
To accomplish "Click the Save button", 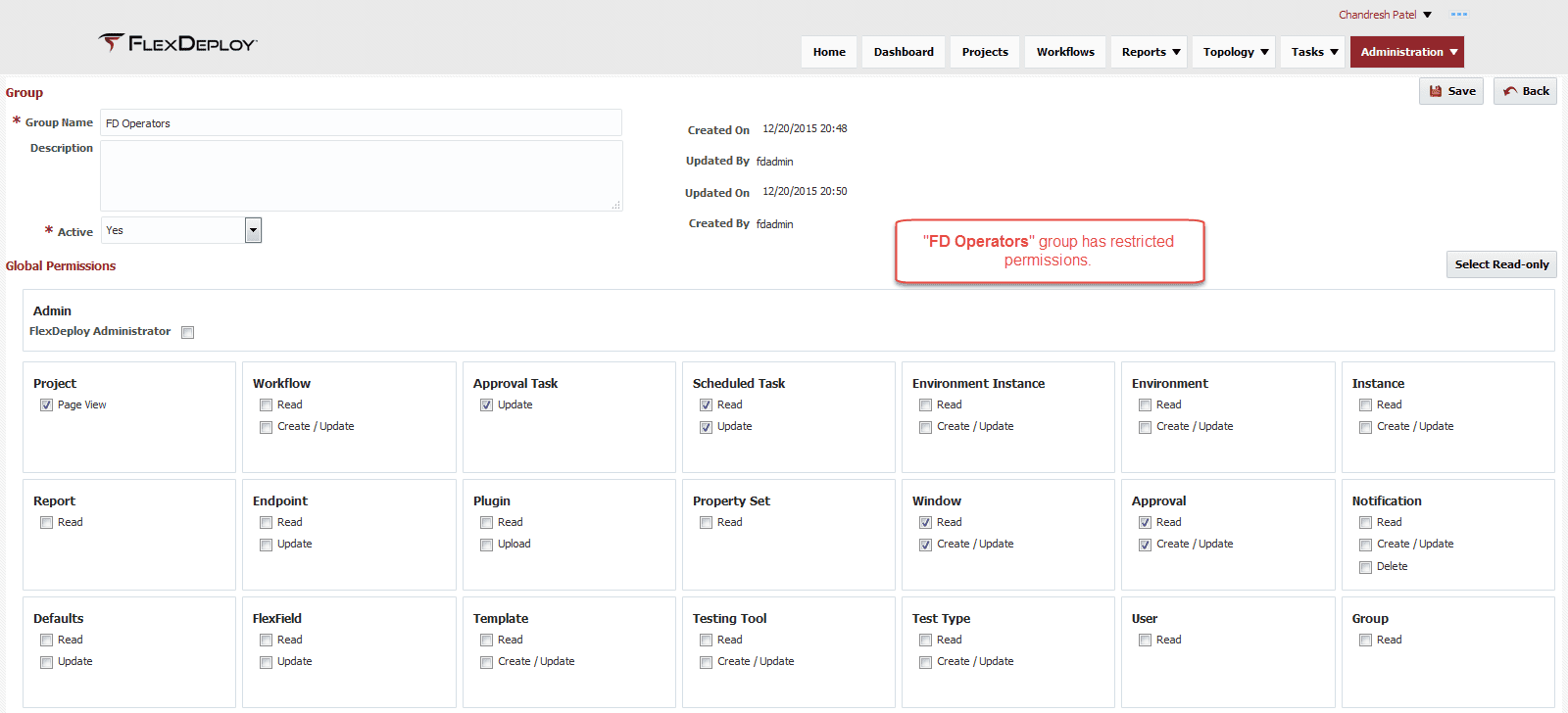I will tap(1451, 91).
